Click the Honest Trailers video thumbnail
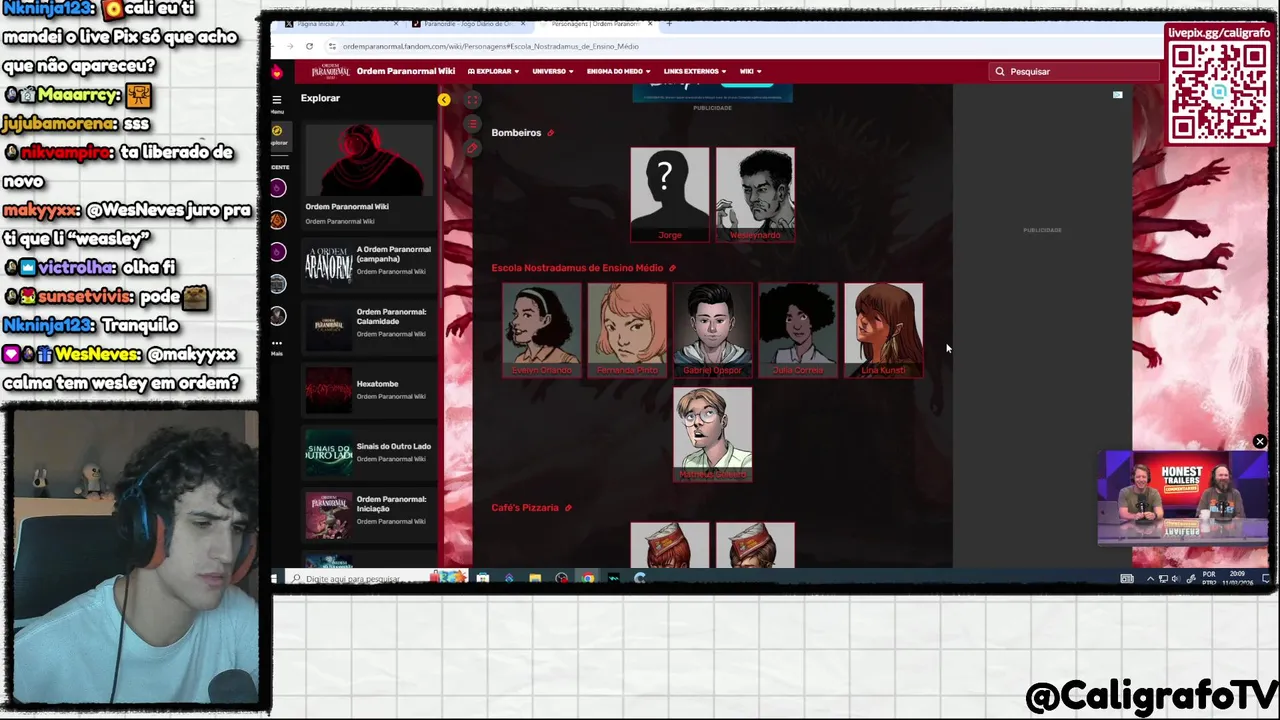The height and width of the screenshot is (720, 1280). coord(1183,498)
